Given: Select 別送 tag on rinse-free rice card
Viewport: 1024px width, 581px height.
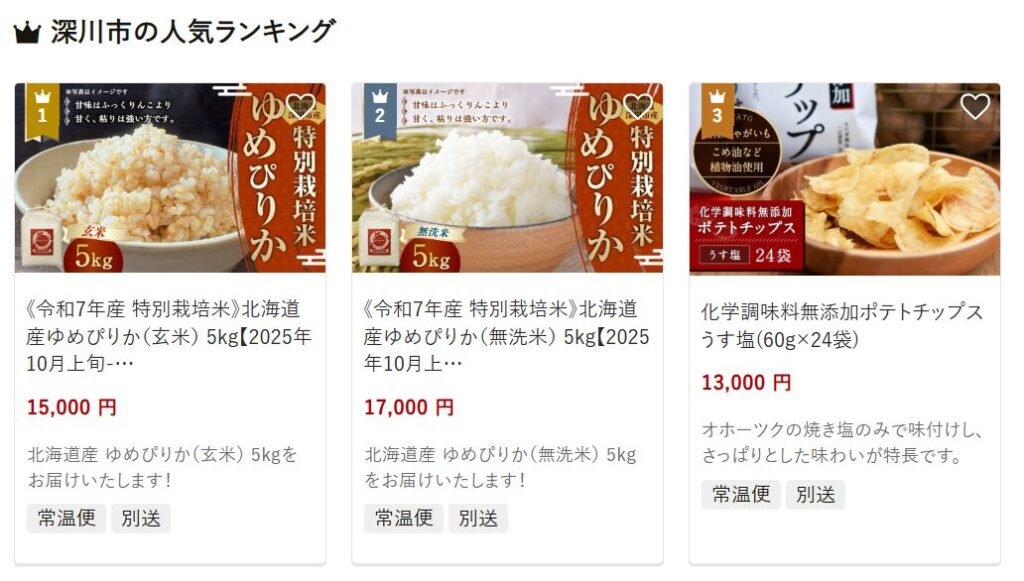Looking at the screenshot, I should [x=478, y=518].
